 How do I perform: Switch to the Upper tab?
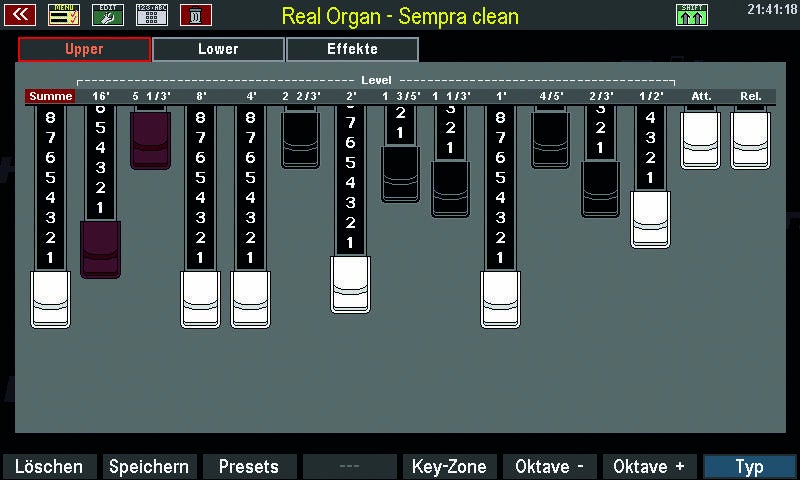click(84, 49)
